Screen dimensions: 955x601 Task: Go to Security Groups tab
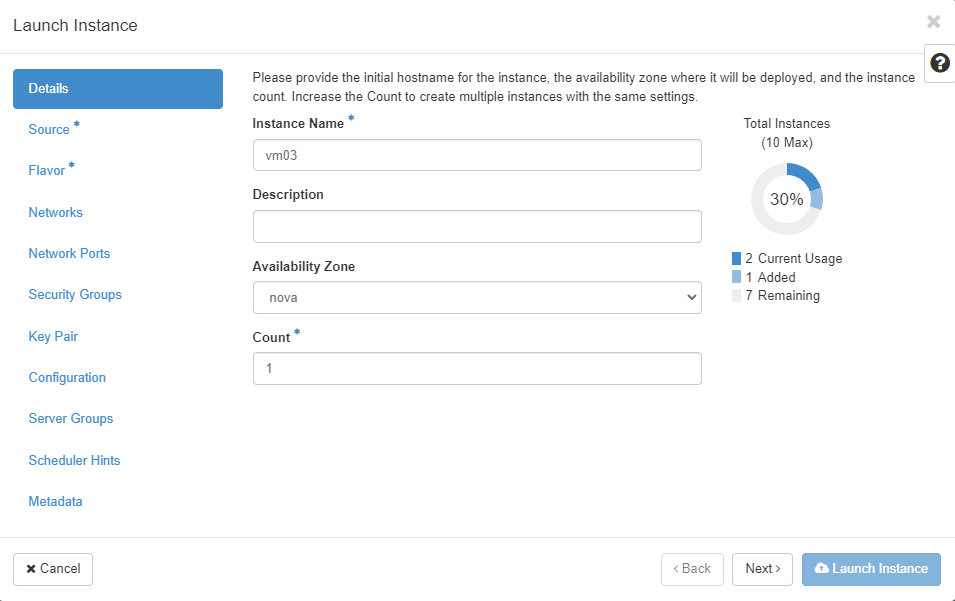(75, 295)
